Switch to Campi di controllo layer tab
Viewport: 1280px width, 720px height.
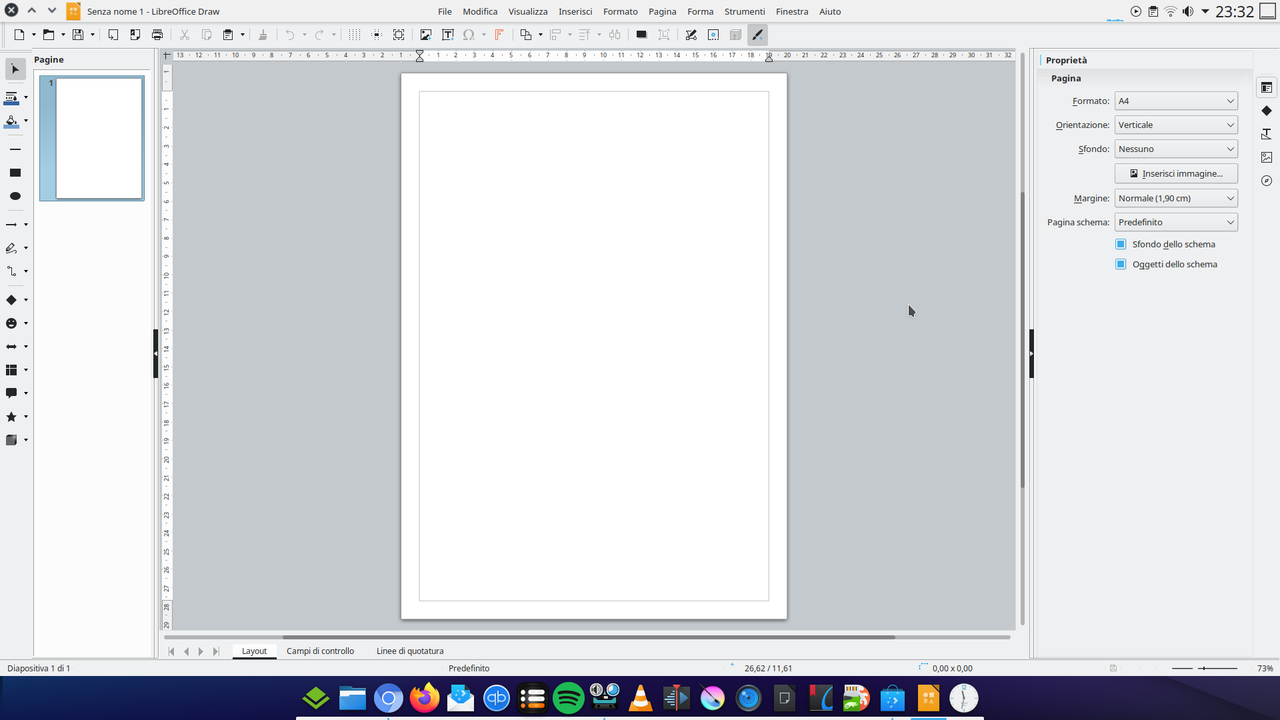pyautogui.click(x=320, y=651)
